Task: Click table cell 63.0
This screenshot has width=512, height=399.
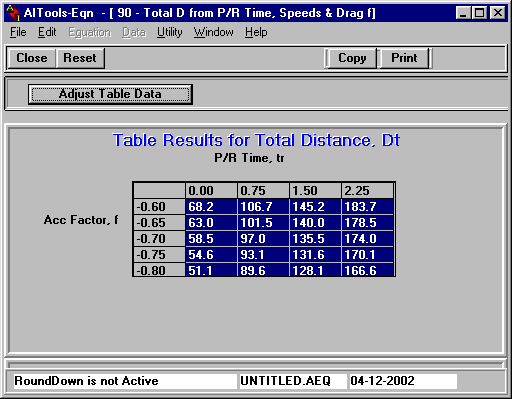Action: [x=211, y=223]
